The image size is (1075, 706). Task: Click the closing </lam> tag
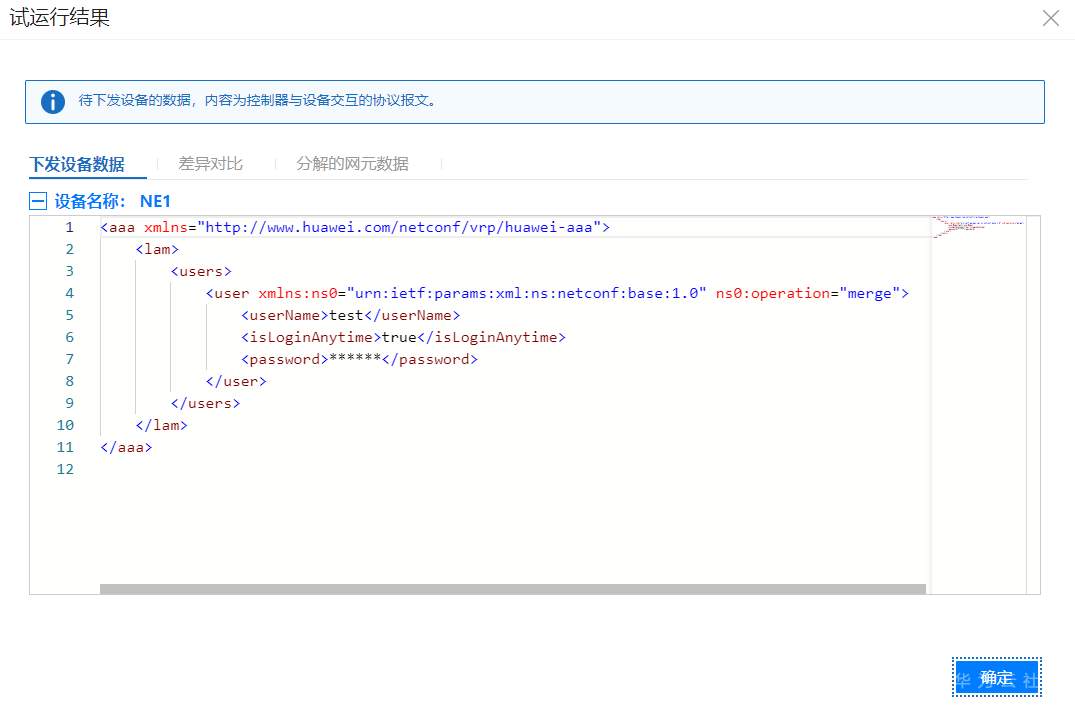[161, 425]
